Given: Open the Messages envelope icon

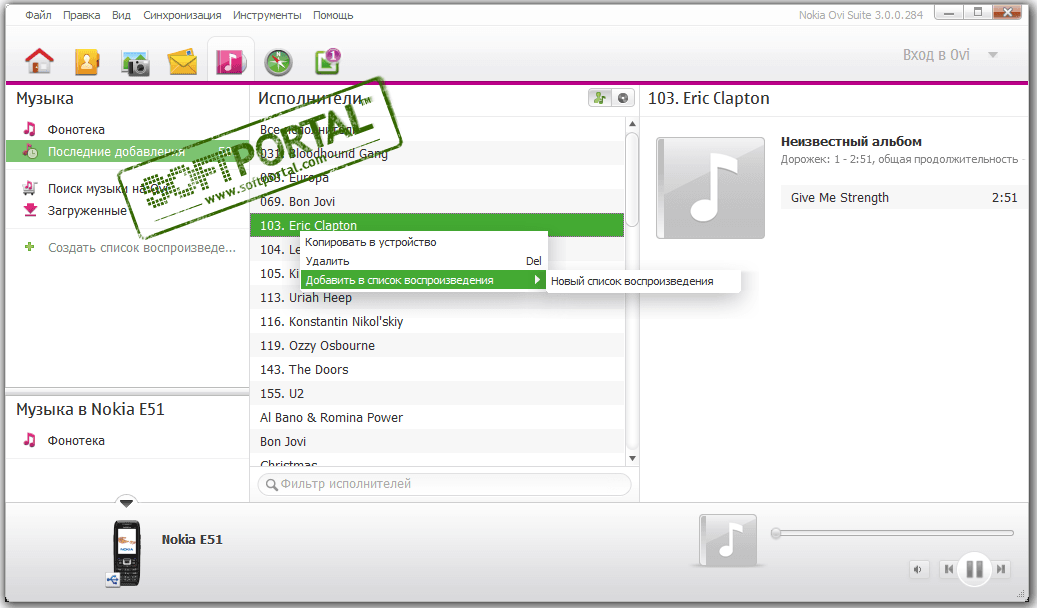Looking at the screenshot, I should pyautogui.click(x=183, y=62).
